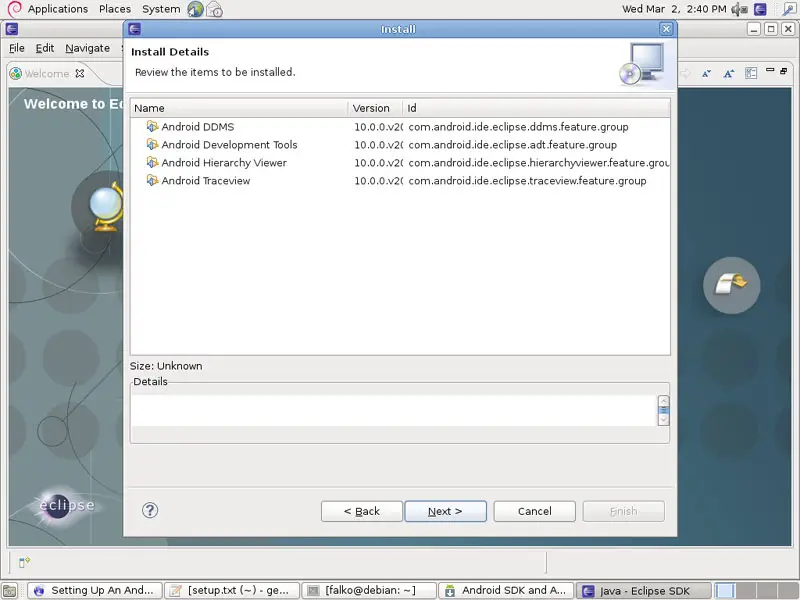The image size is (800, 600).
Task: Select the Android Development Tools row
Action: pyautogui.click(x=400, y=144)
